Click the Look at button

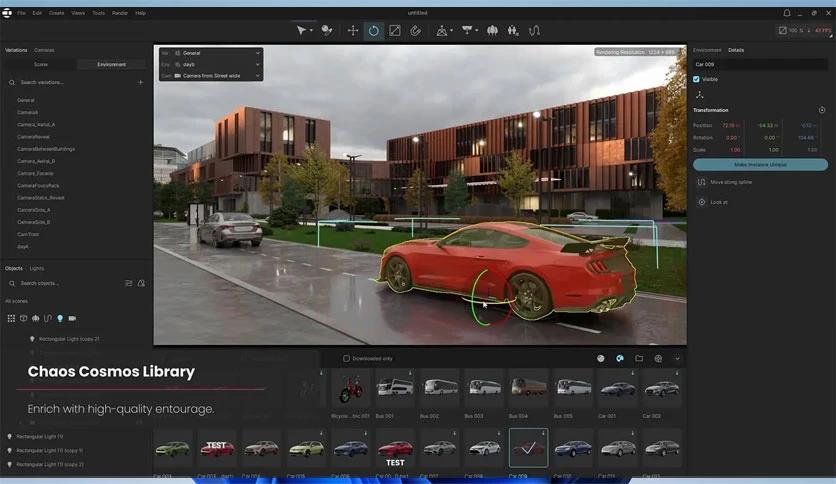tap(718, 202)
